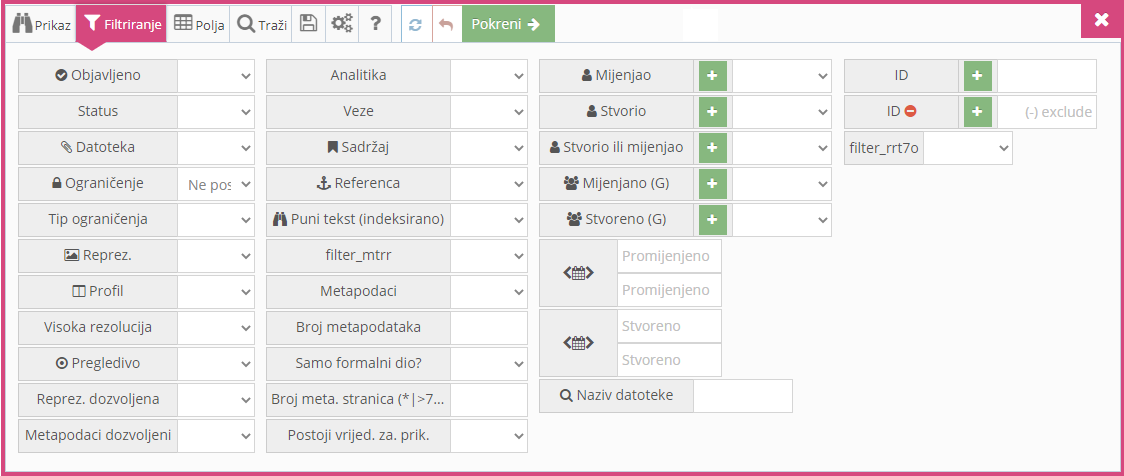Viewport: 1124px width, 476px height.
Task: Open the Samo formalni dio? dropdown
Action: (489, 363)
